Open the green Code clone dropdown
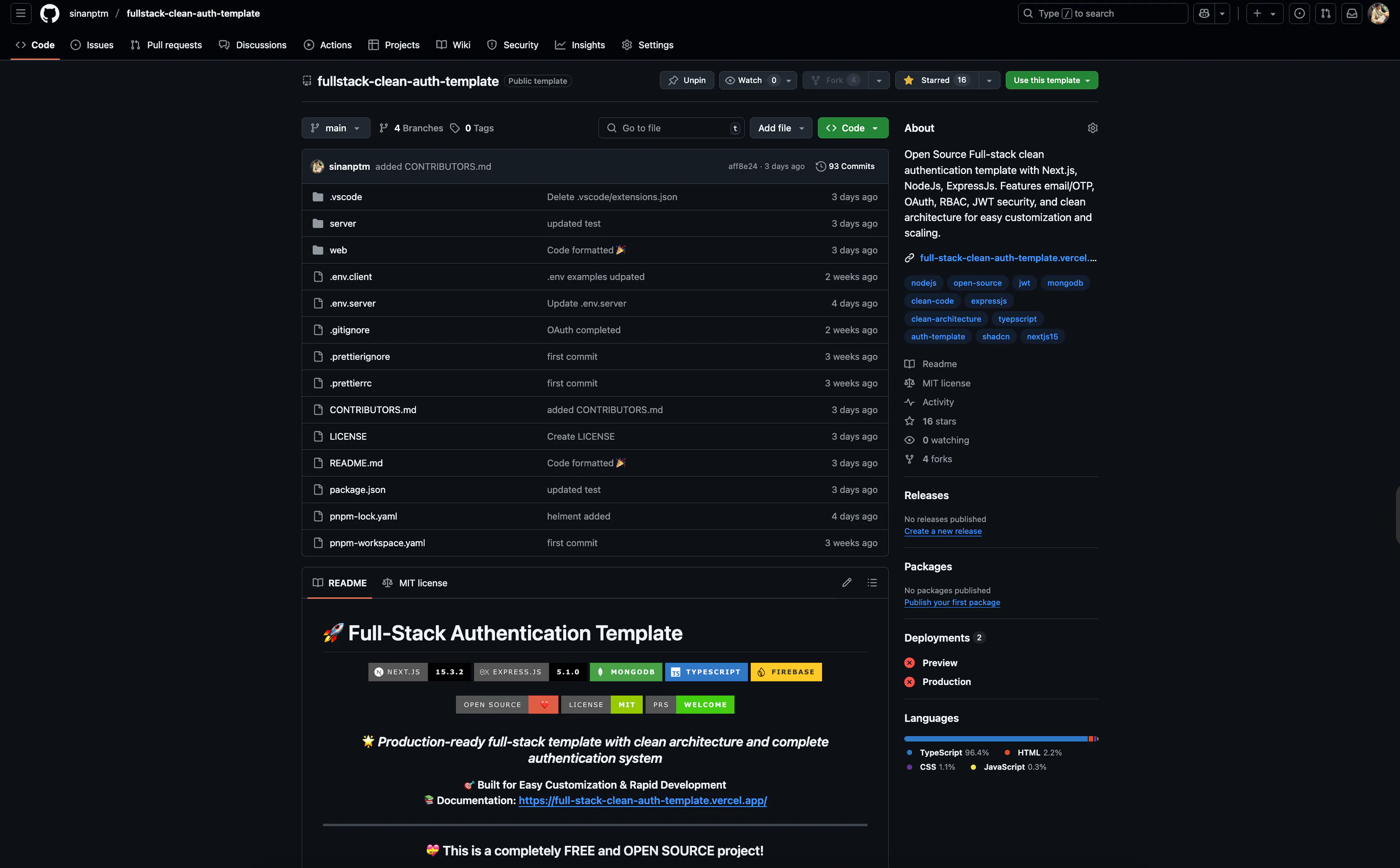Image resolution: width=1400 pixels, height=868 pixels. [853, 128]
